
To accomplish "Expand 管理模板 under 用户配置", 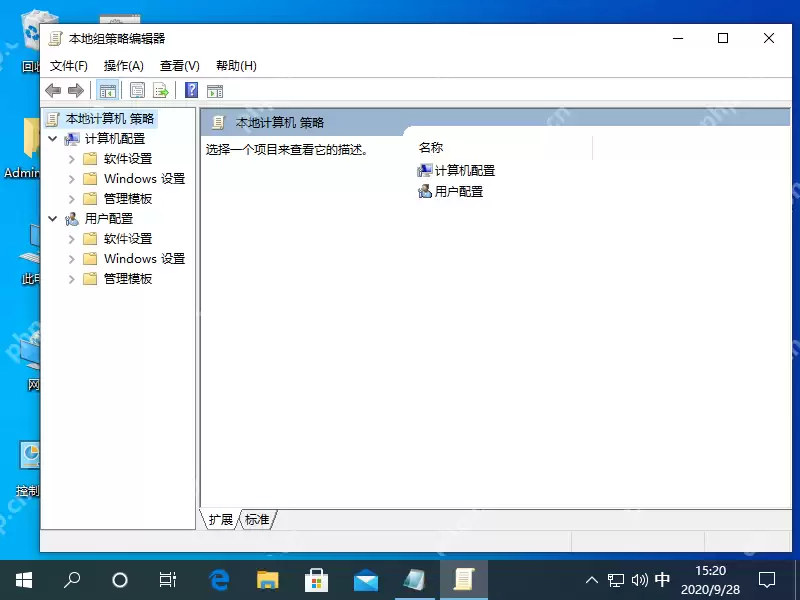I will 72,278.
